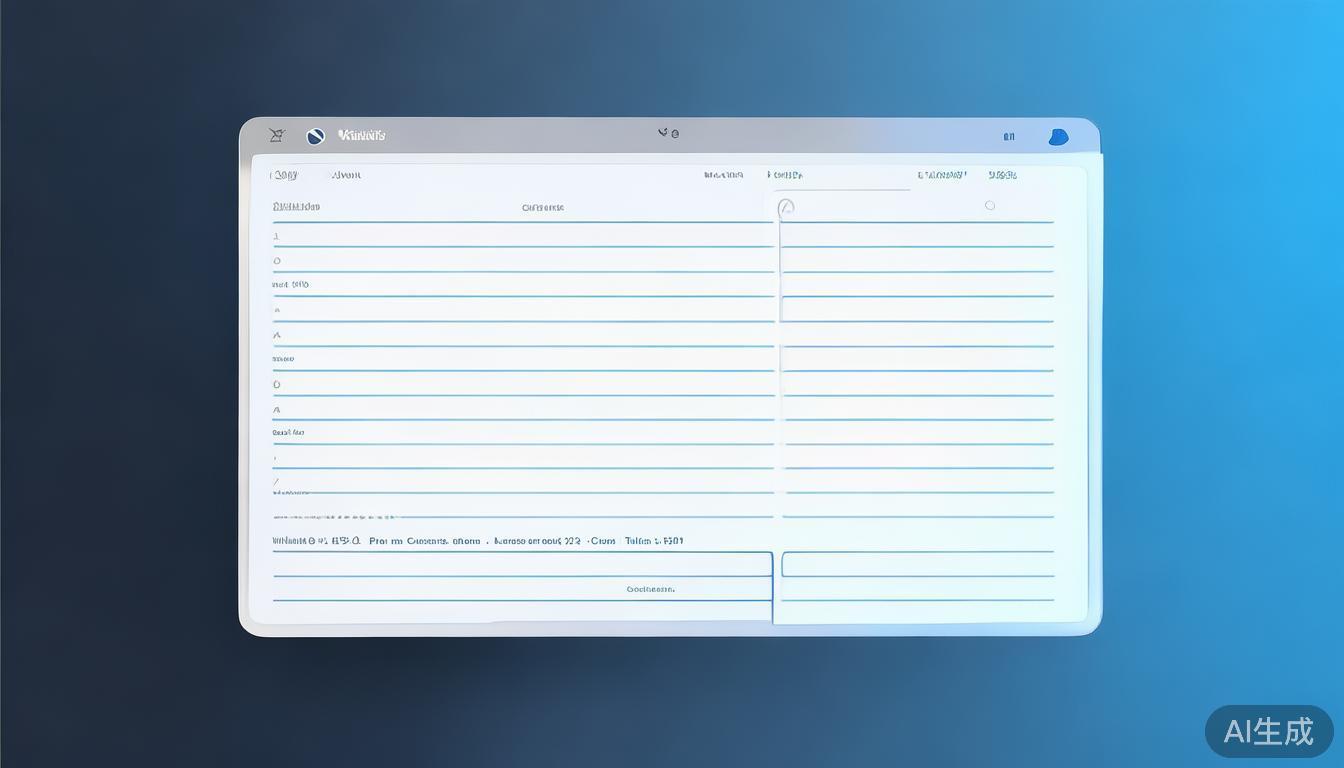
Task: Click the crossed-out icon in the title bar
Action: (x=277, y=135)
